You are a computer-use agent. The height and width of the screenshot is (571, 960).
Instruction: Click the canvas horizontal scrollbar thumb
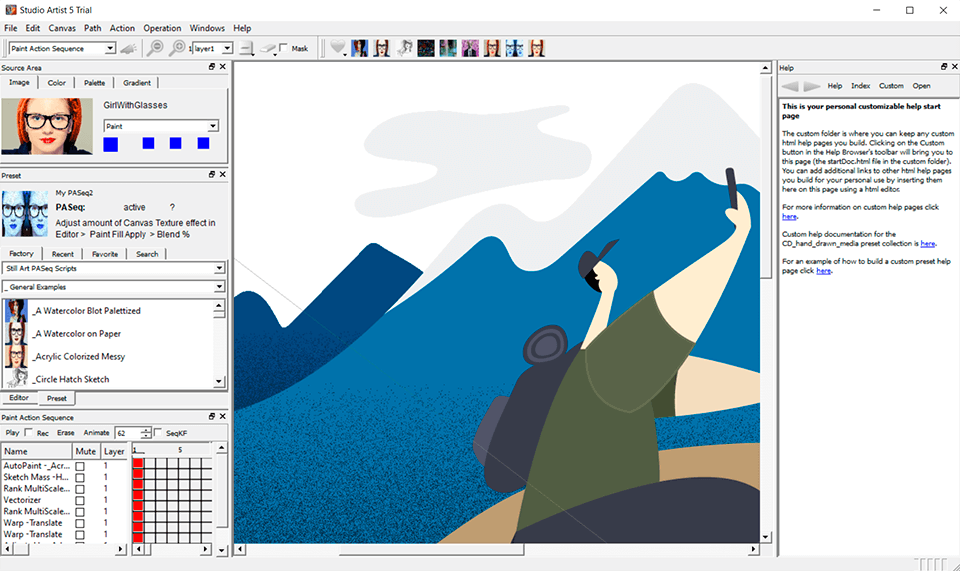click(432, 550)
